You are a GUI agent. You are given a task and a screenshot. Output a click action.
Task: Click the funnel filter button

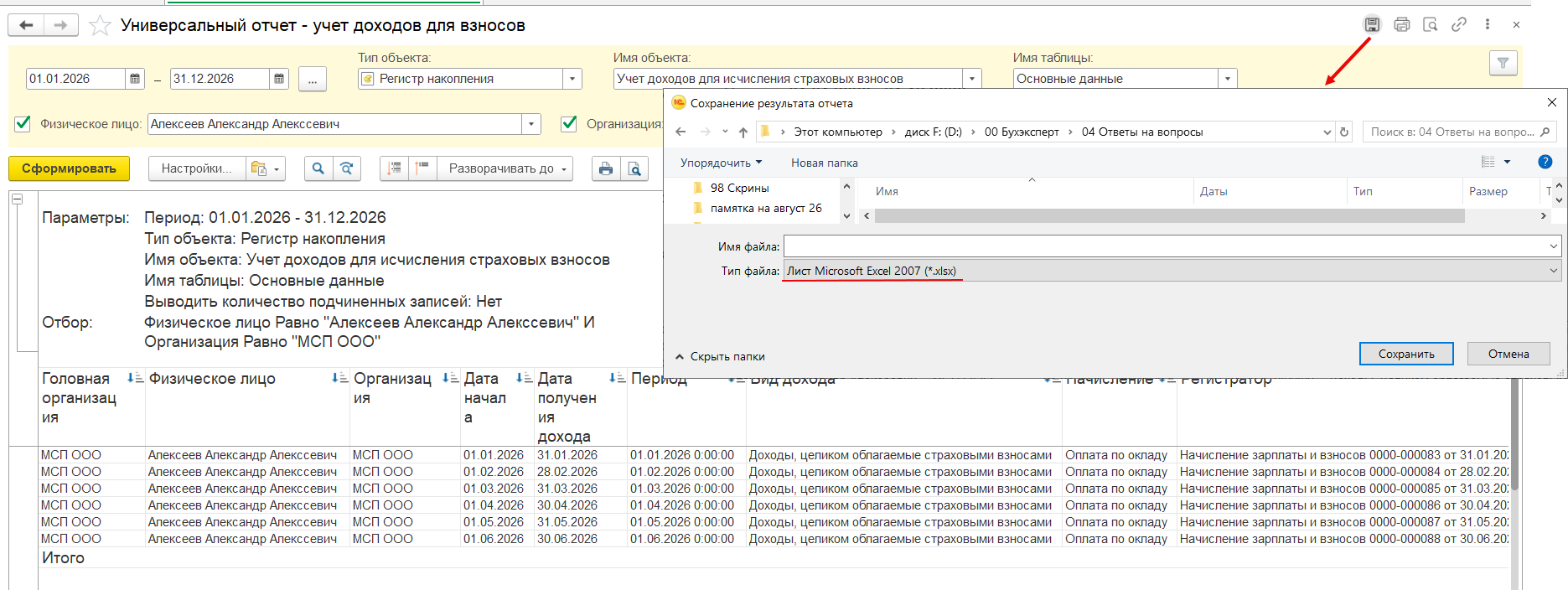[x=1503, y=63]
